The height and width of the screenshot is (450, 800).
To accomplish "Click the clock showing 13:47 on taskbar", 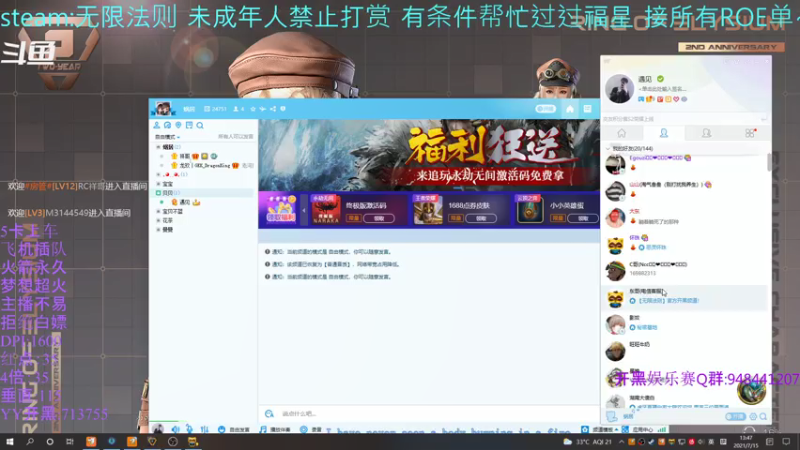I will (746, 442).
